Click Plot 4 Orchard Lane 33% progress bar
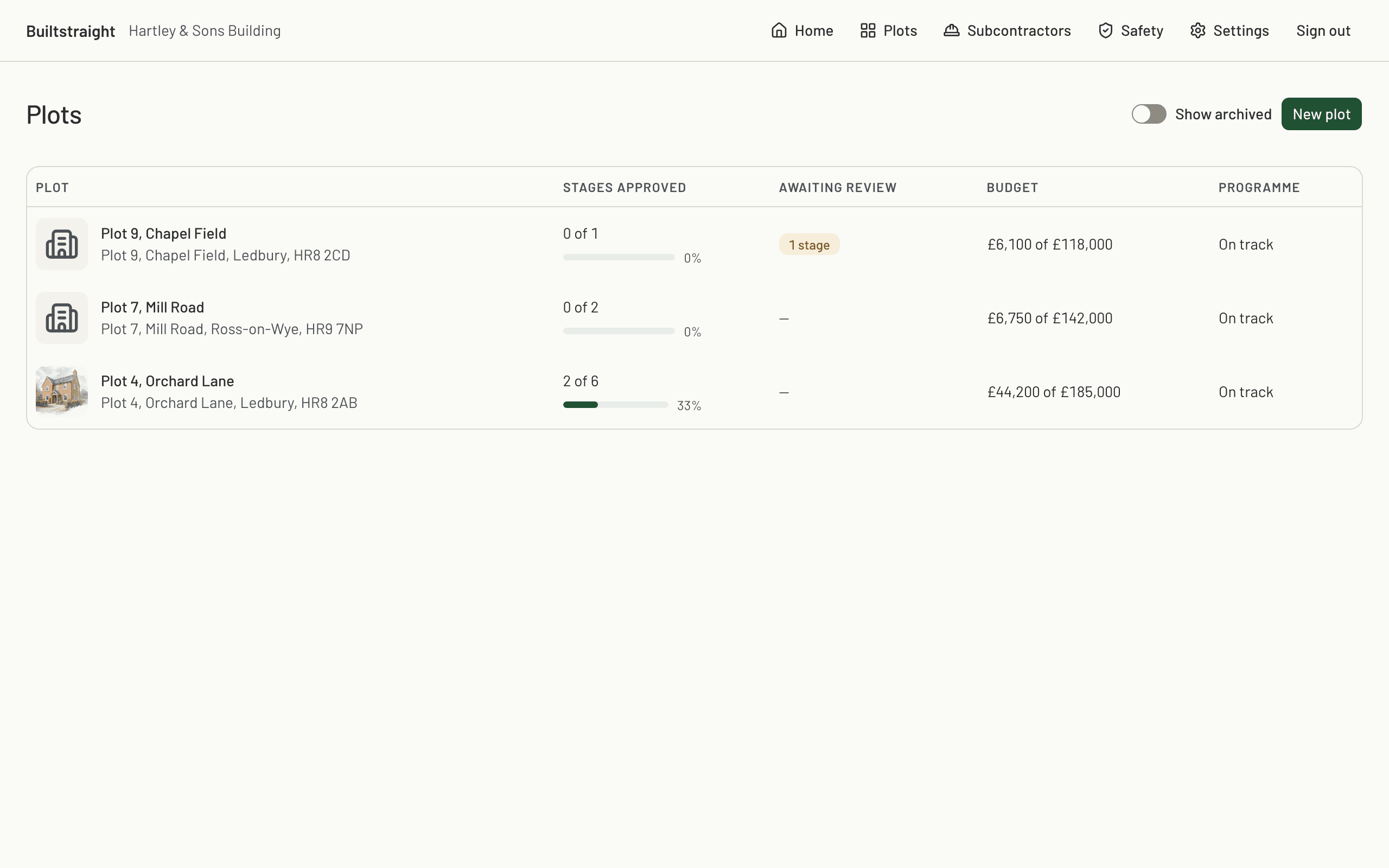The height and width of the screenshot is (868, 1389). 615,405
